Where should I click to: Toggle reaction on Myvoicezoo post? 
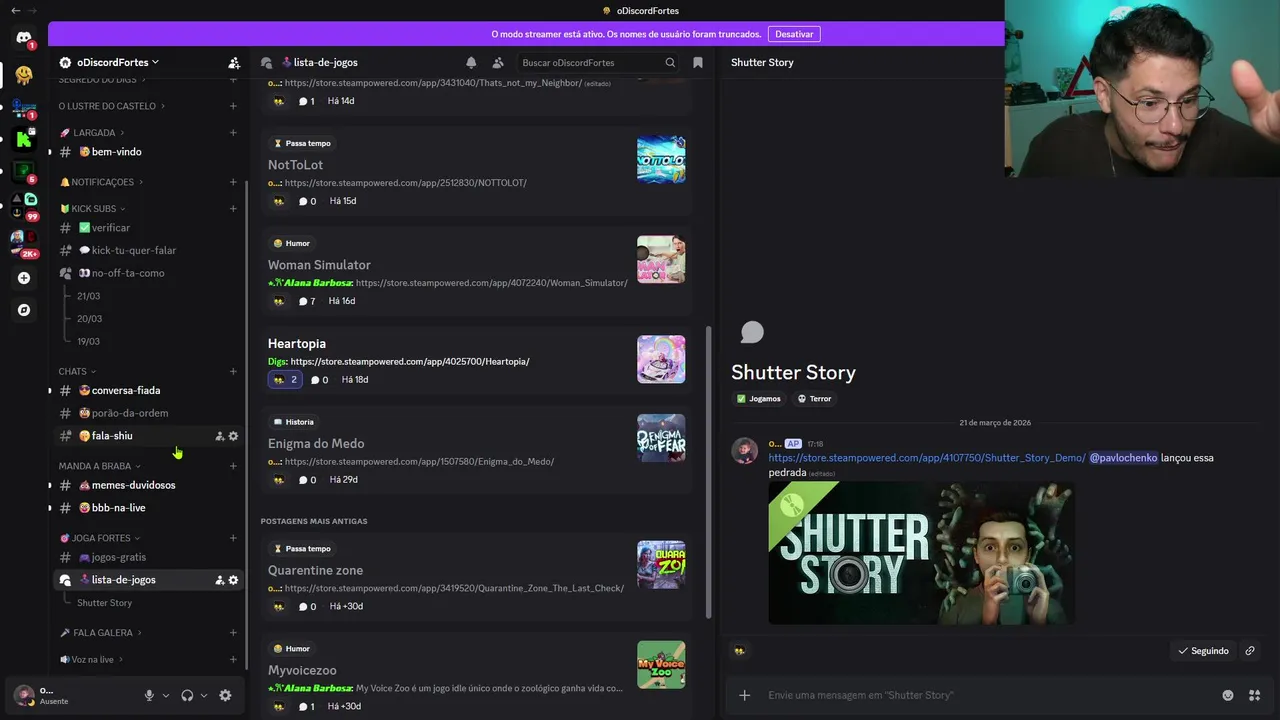(278, 706)
